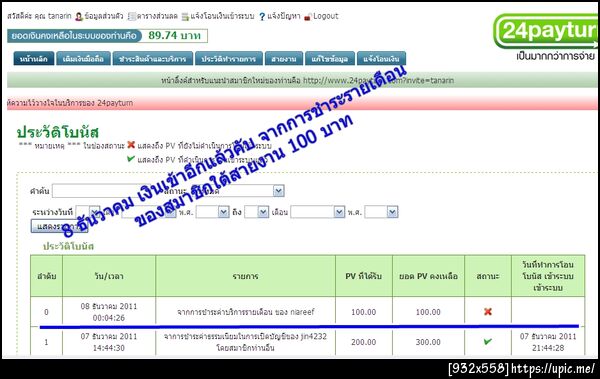Open the end month เดือน dropdown

[318, 212]
